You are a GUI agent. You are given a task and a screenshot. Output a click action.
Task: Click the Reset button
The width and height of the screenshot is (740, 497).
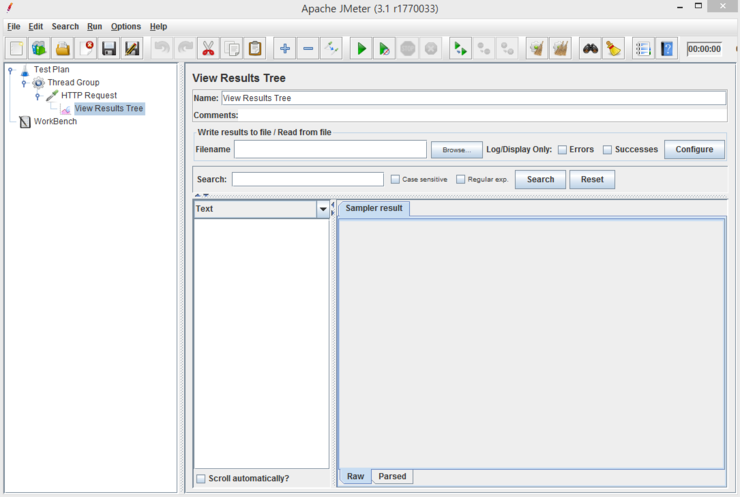click(592, 179)
